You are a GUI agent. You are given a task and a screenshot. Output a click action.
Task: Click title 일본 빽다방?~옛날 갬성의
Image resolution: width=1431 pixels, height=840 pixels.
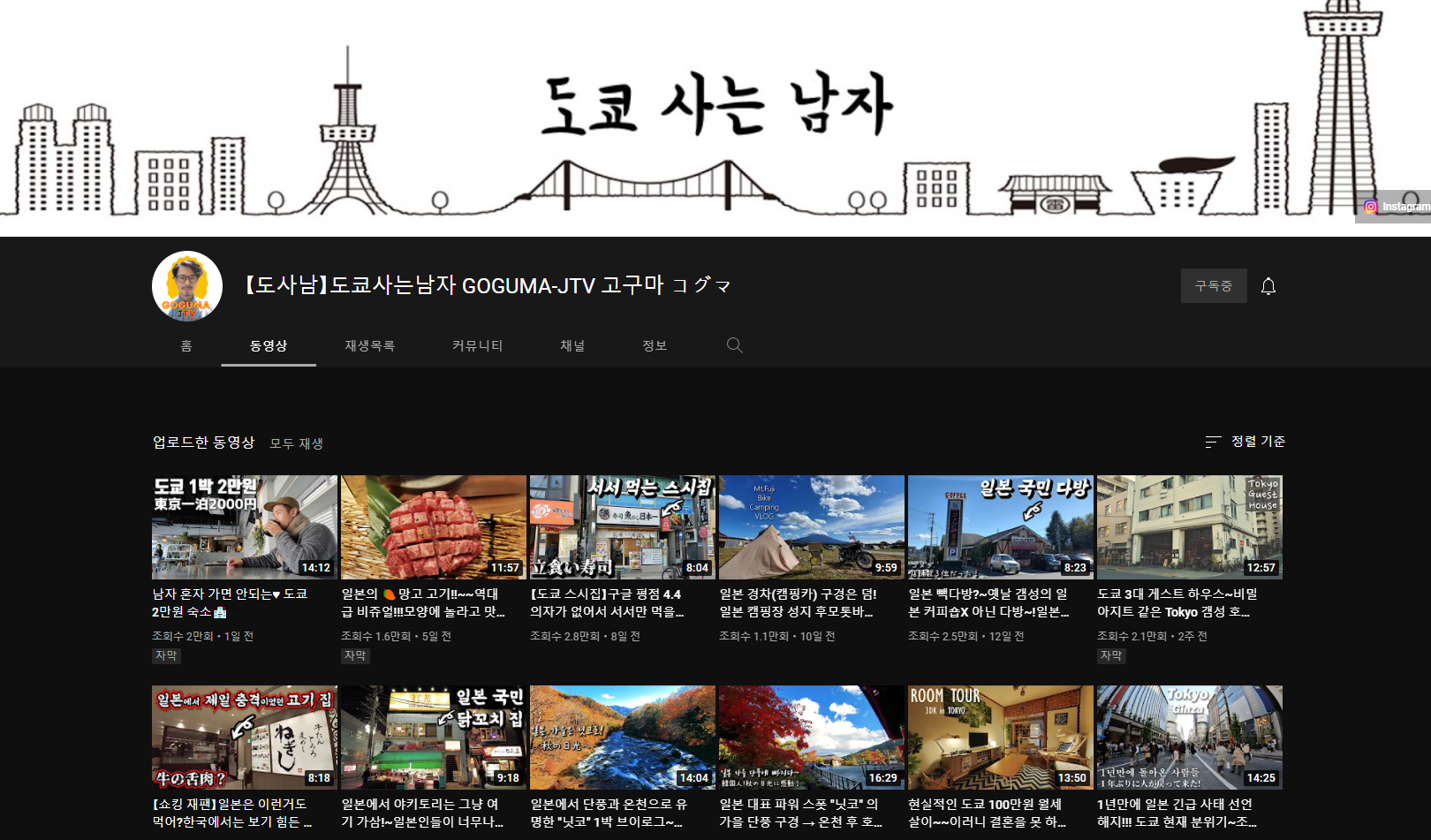(x=988, y=603)
